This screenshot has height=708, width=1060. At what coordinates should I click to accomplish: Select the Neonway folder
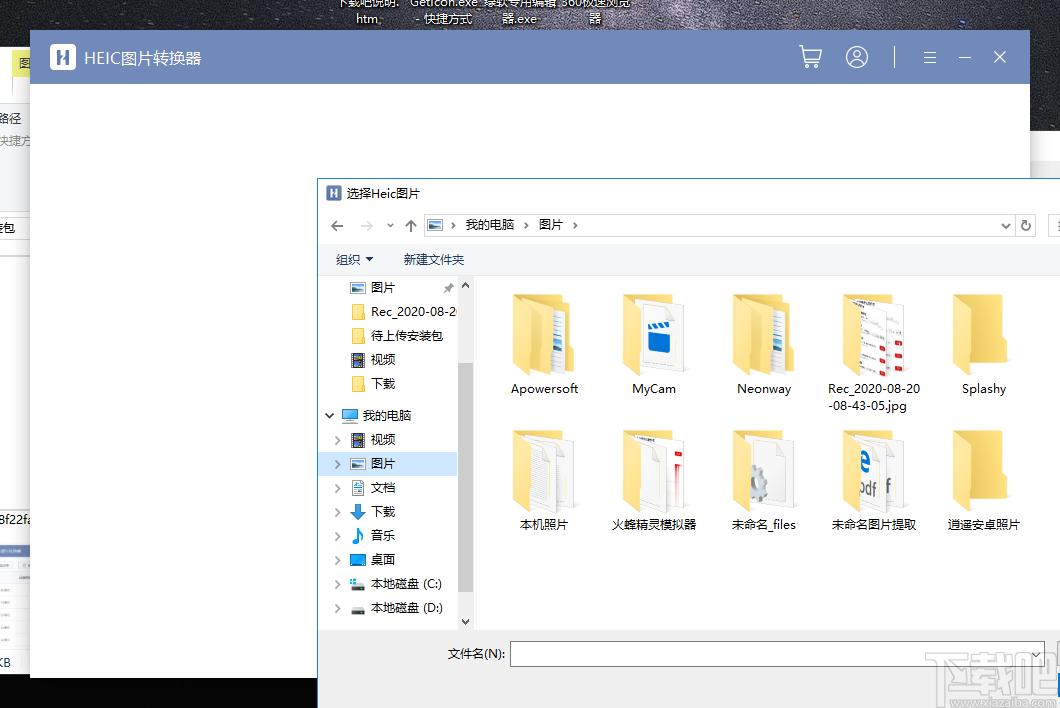(764, 345)
